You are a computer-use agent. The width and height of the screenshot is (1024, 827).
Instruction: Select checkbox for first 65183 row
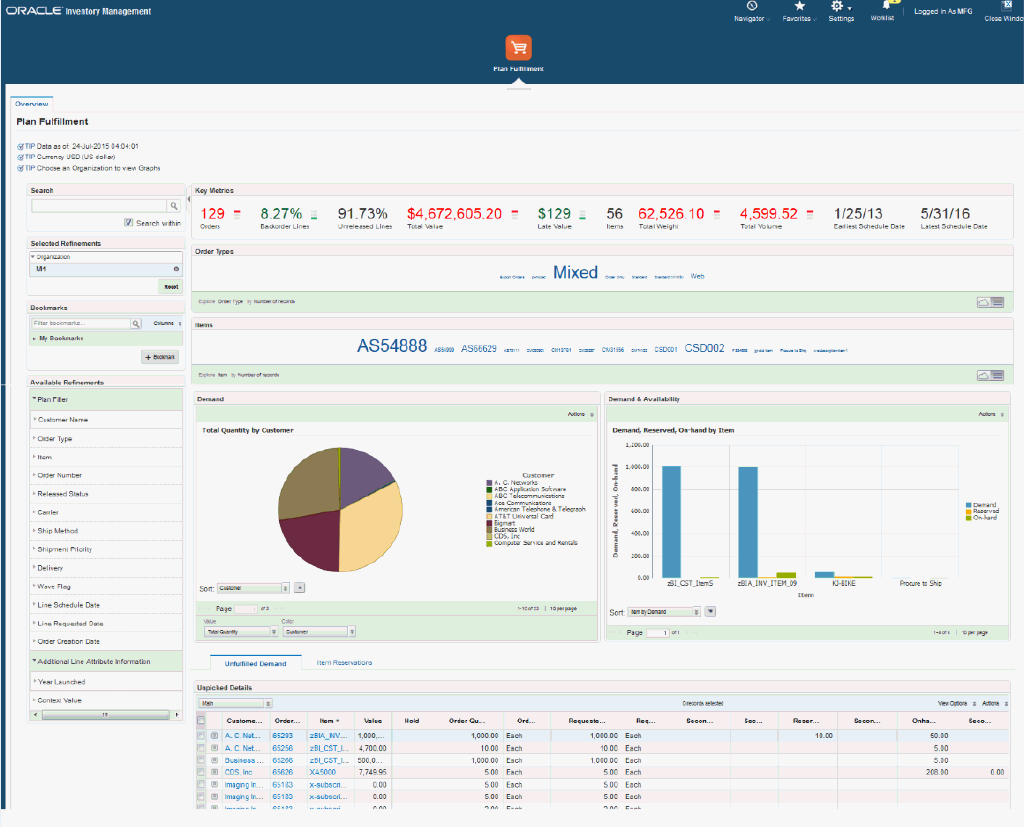coord(200,785)
